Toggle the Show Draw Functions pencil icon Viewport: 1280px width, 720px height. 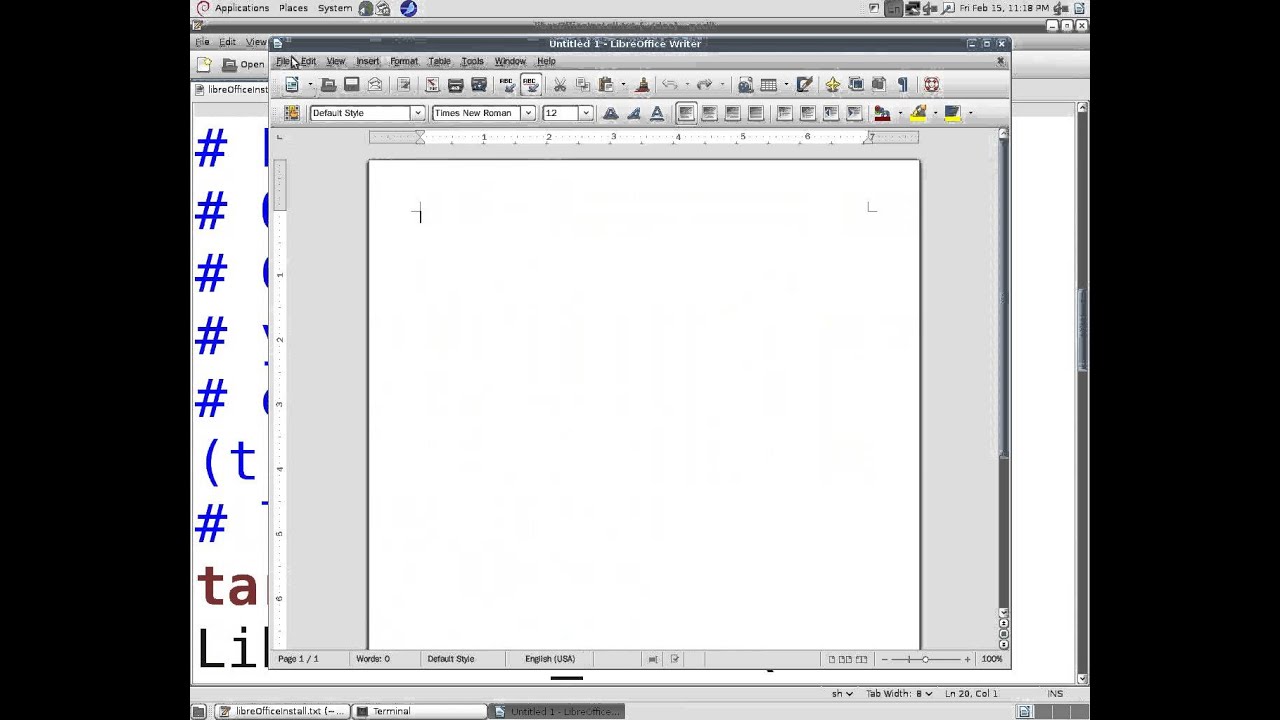[x=805, y=84]
